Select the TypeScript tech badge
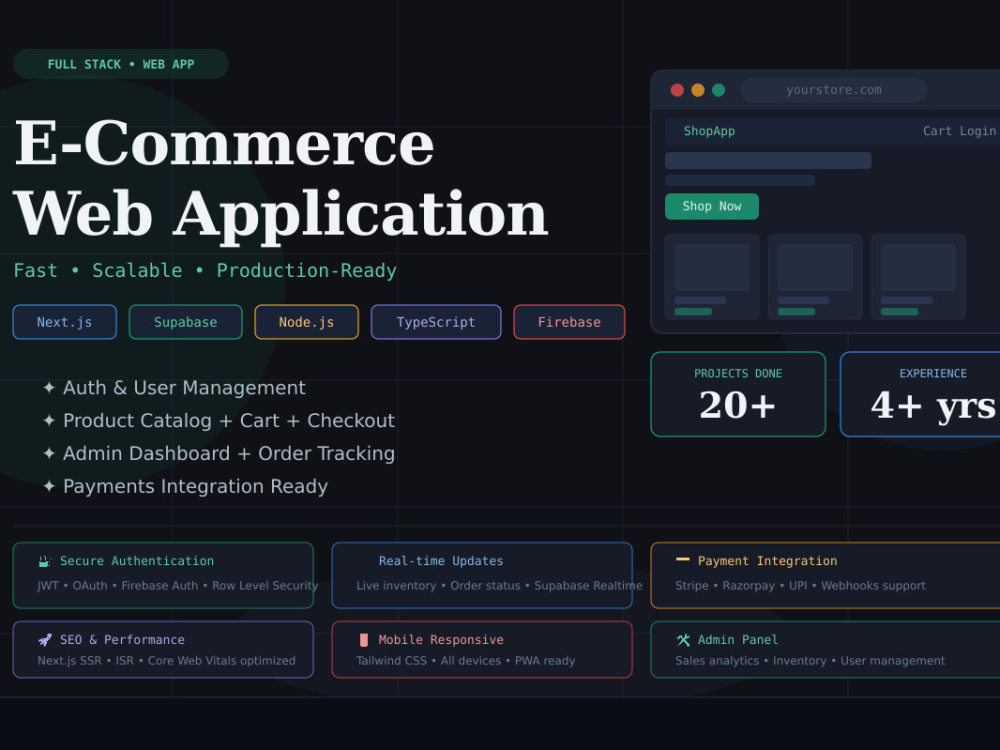Viewport: 1000px width, 750px height. point(436,322)
